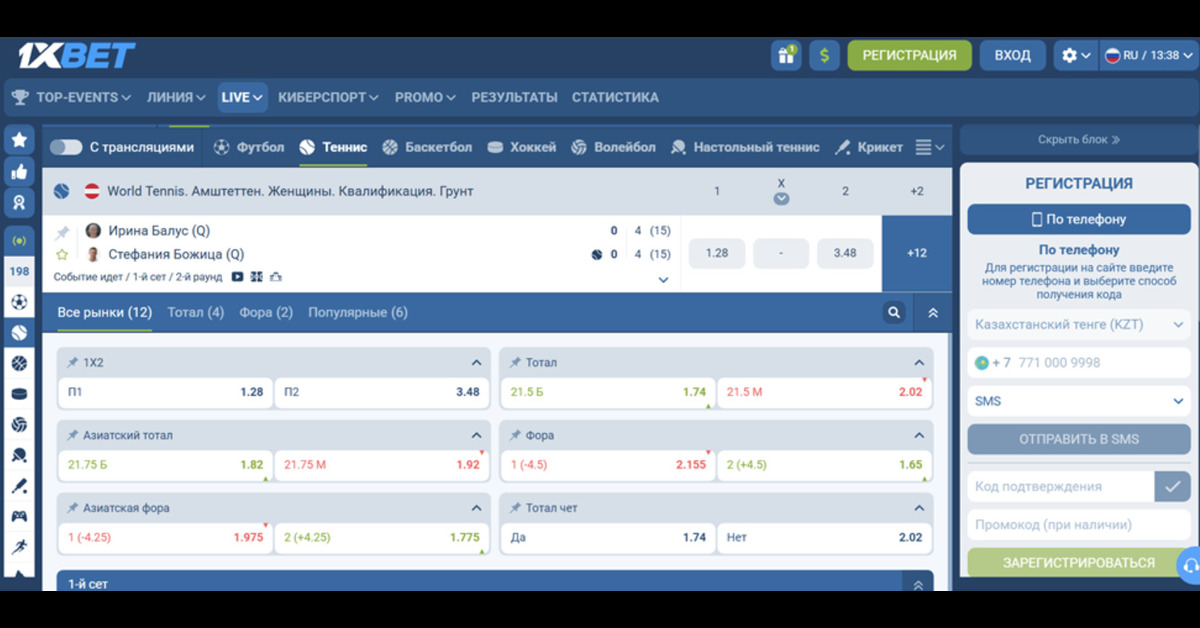Image resolution: width=1200 pixels, height=628 pixels.
Task: Collapse the Тотал market section
Action: pyautogui.click(x=919, y=363)
